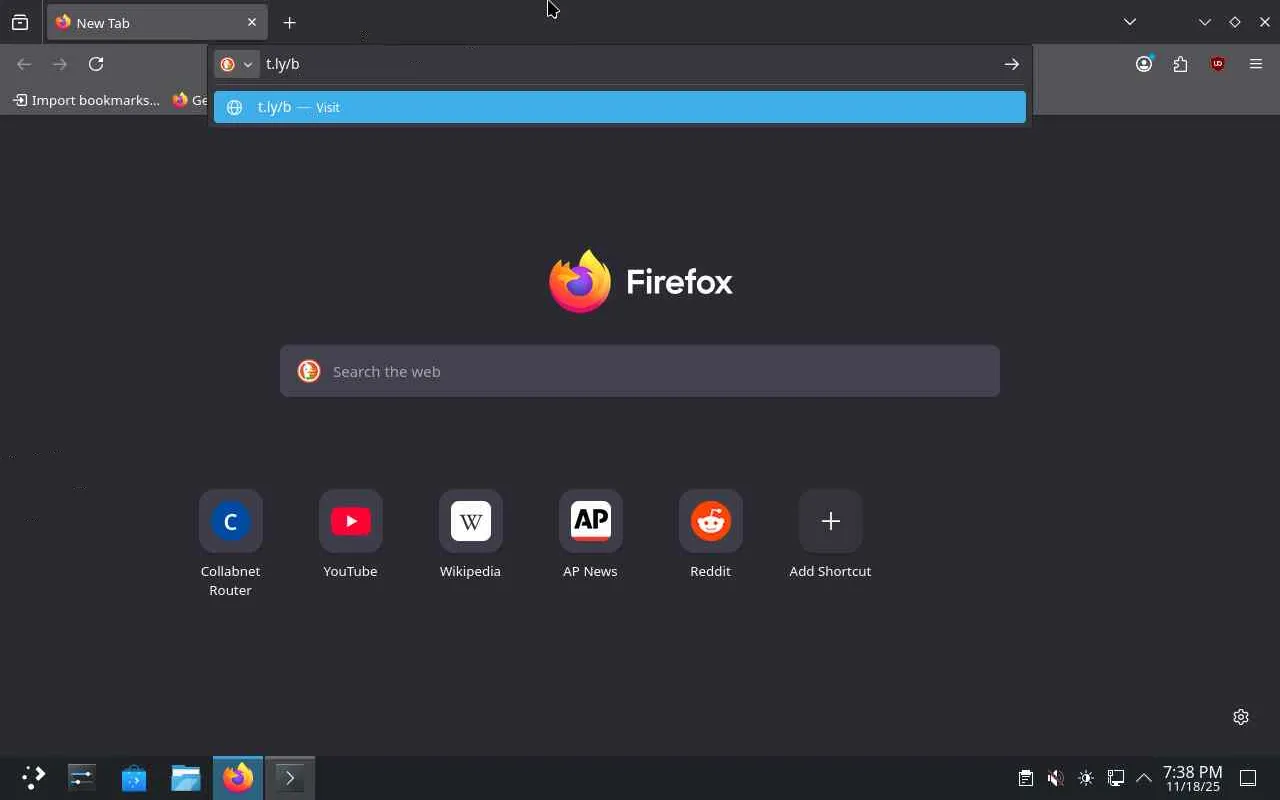Open the screen brightness tray icon
The height and width of the screenshot is (800, 1280).
pyautogui.click(x=1086, y=777)
